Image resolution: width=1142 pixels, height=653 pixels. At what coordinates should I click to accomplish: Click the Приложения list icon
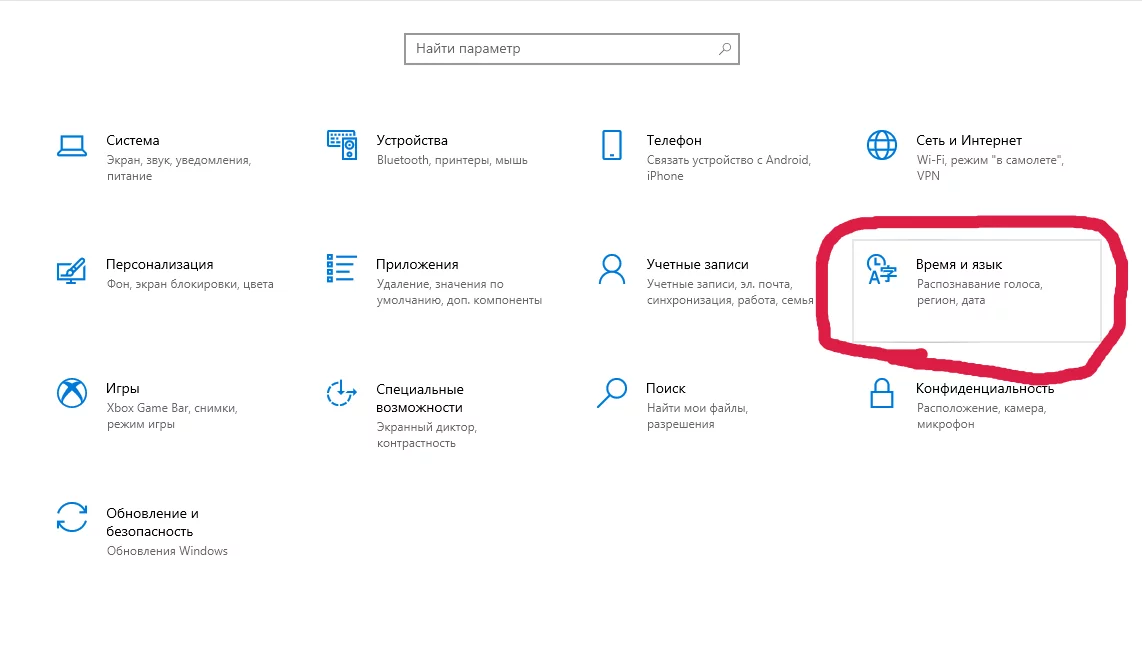coord(342,269)
